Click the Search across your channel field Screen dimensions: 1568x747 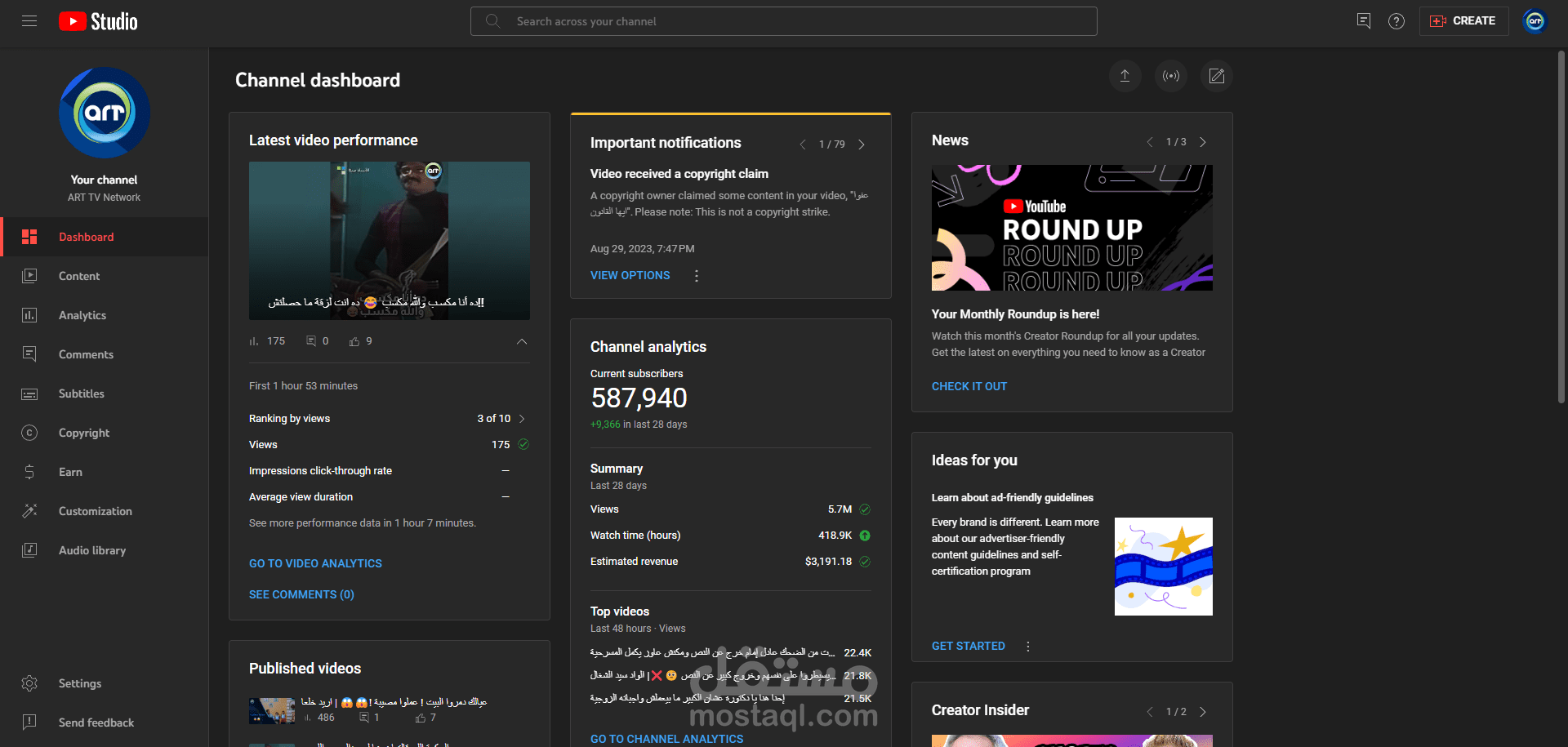pos(784,21)
